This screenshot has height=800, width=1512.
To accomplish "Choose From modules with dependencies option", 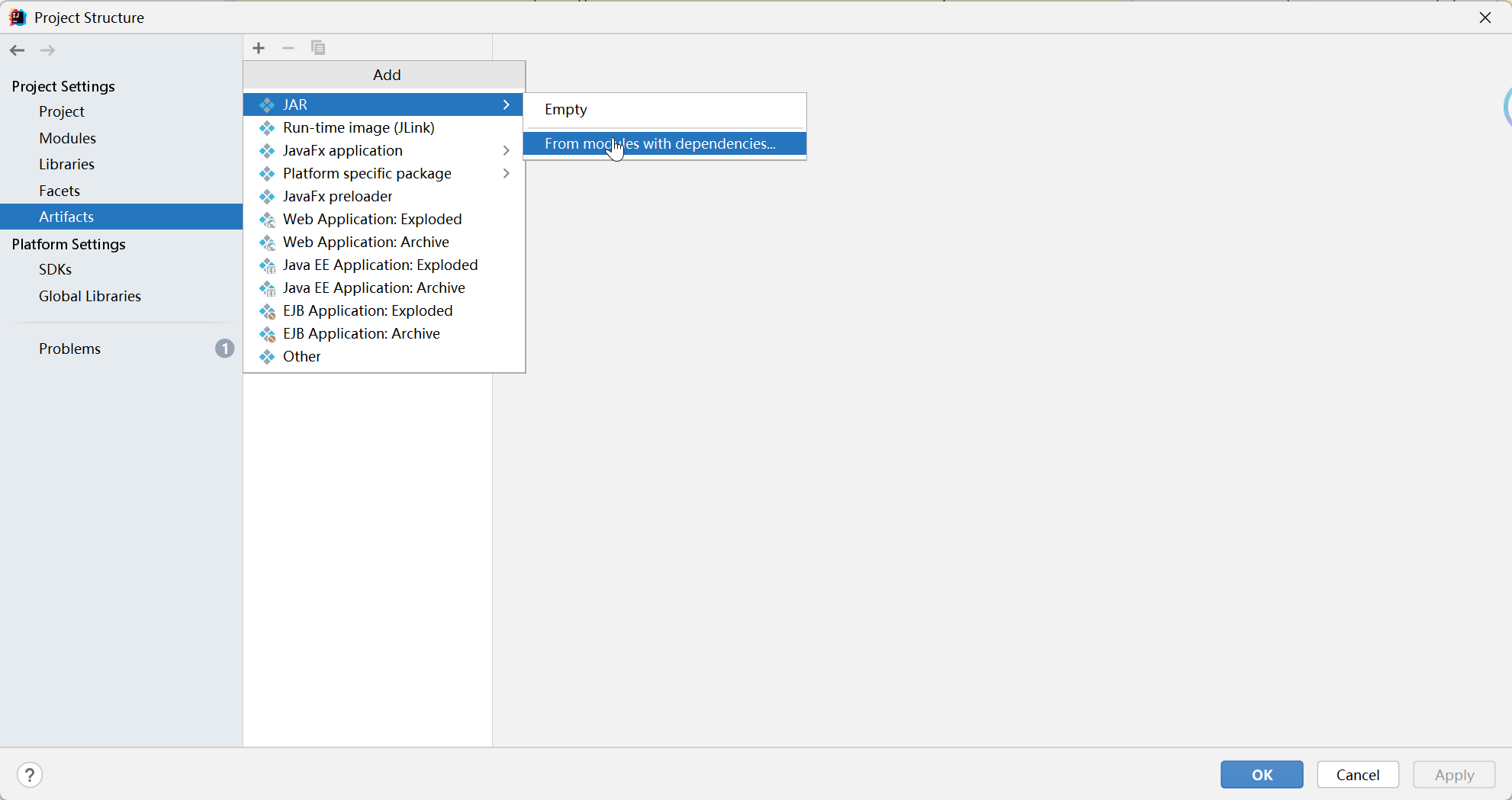I will point(660,143).
